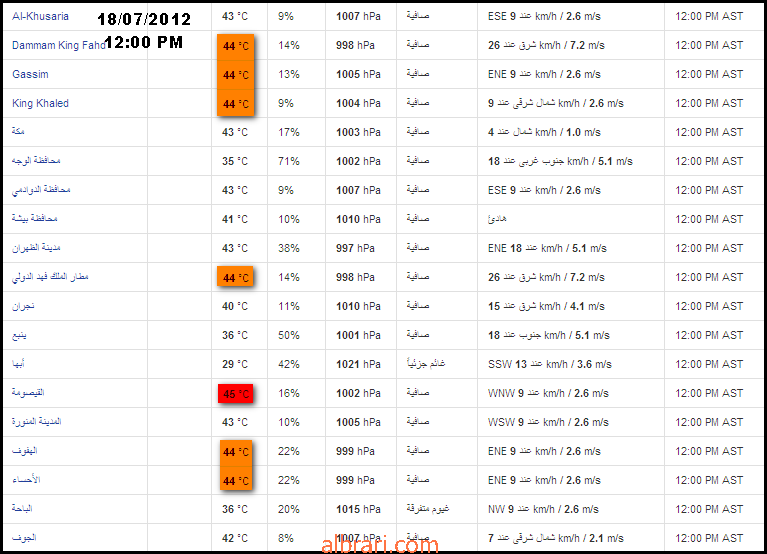Viewport: 767px width, 554px height.
Task: Open the الباحة city link
Action: click(x=22, y=509)
